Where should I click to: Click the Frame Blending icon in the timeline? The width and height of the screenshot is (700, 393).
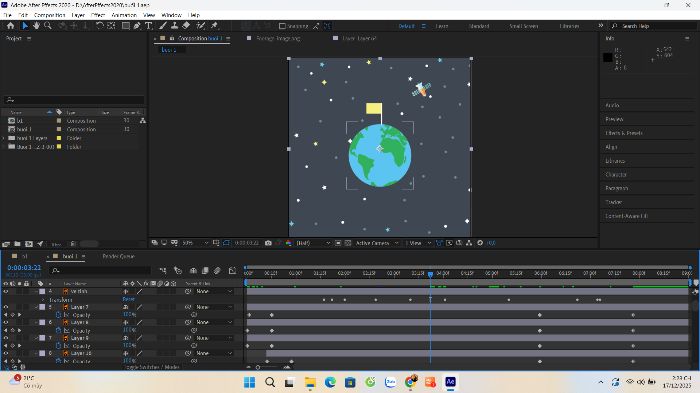click(205, 271)
